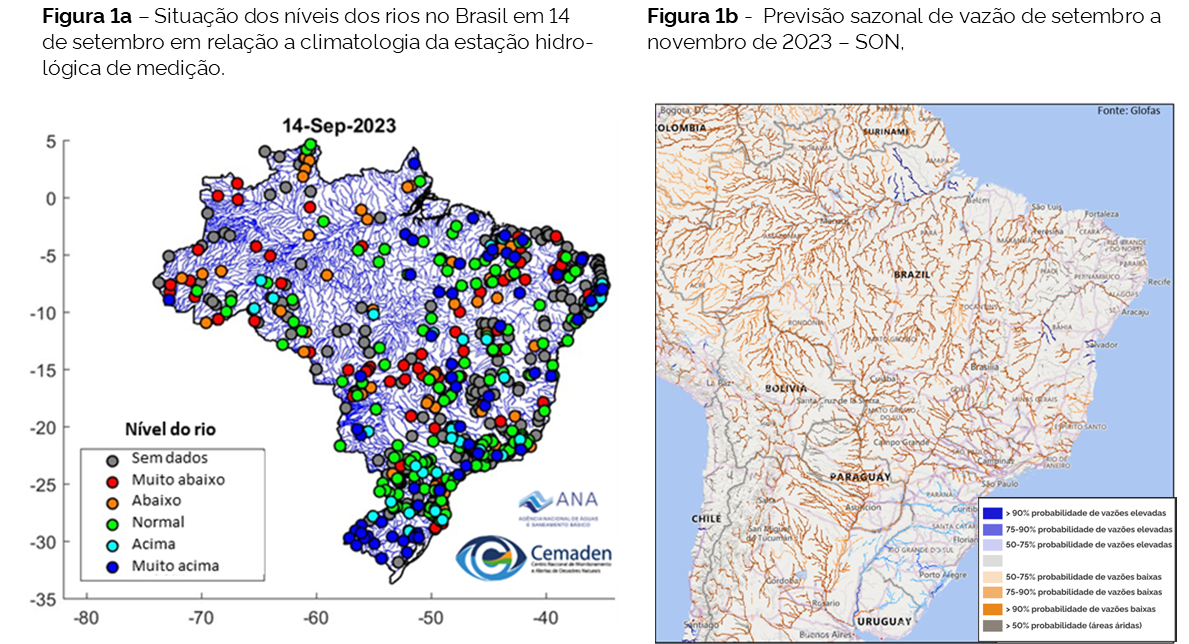
Task: Click the '-15' latitude axis tick
Action: tap(42, 370)
